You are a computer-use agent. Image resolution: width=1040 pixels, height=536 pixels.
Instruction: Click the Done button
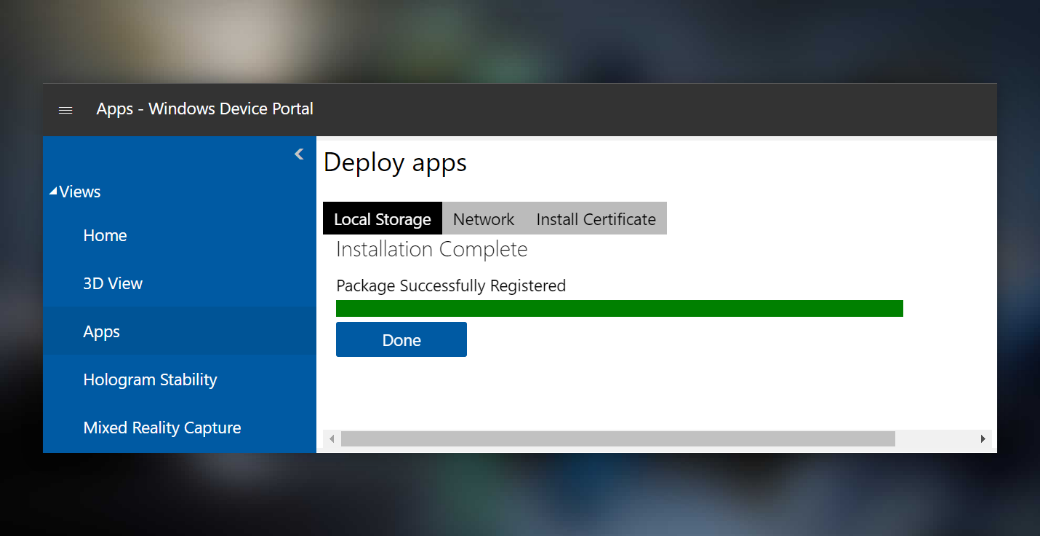point(401,340)
